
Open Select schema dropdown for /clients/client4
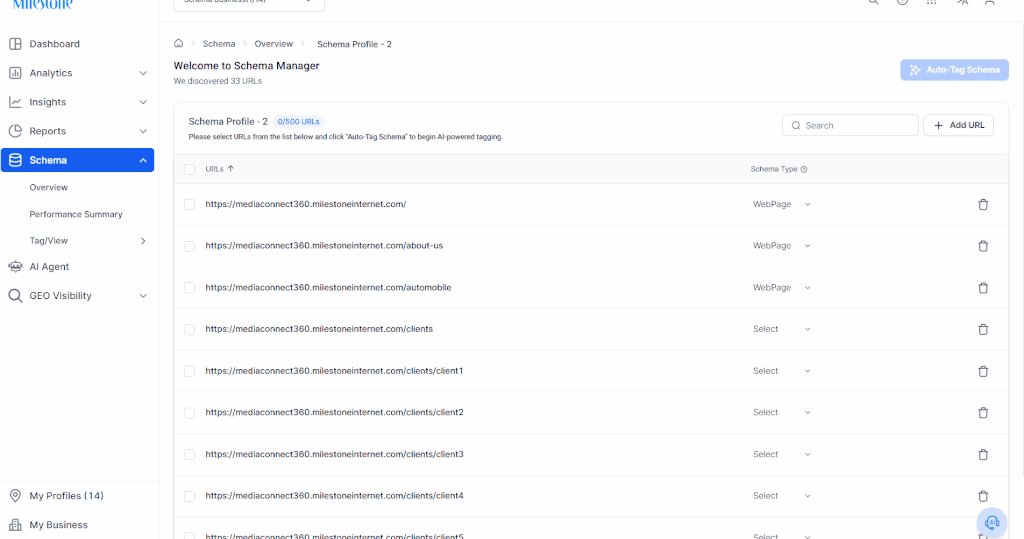click(782, 496)
